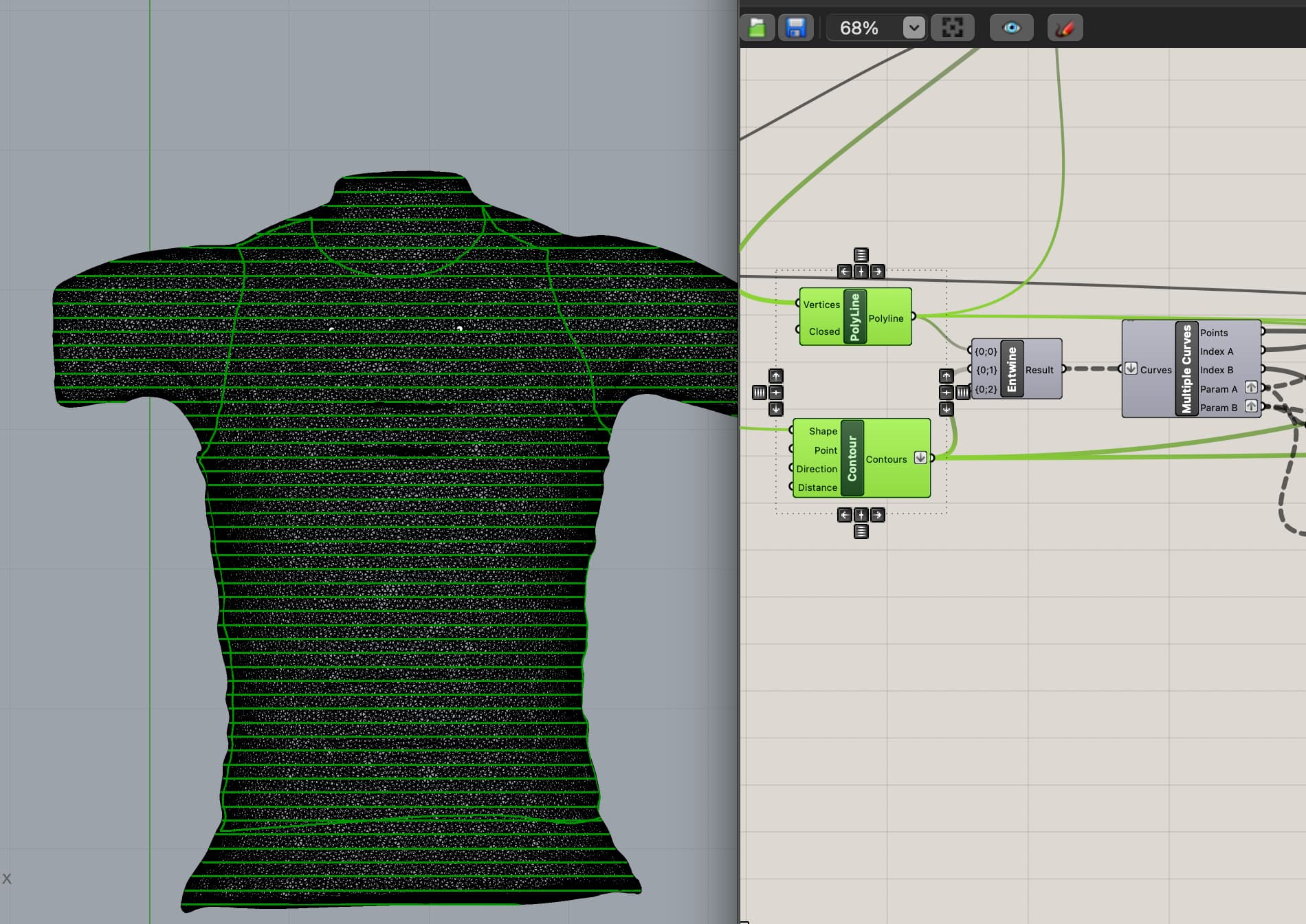This screenshot has width=1306, height=924.
Task: Click the Param A output label
Action: (x=1219, y=389)
